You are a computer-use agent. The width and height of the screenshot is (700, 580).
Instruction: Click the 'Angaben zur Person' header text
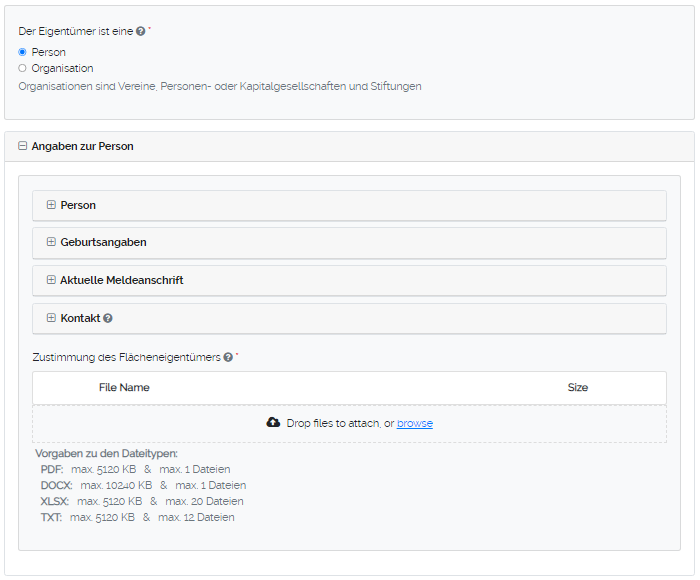click(x=82, y=146)
